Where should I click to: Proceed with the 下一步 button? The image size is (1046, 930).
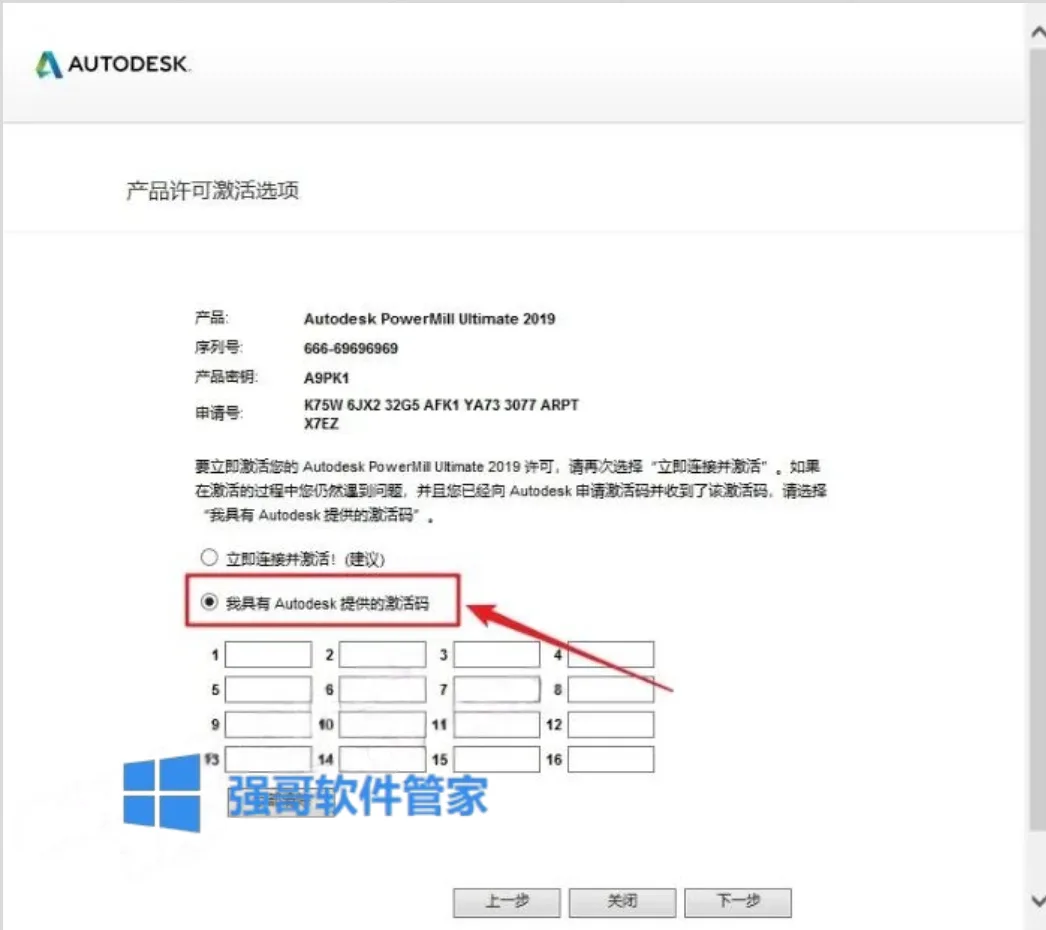point(738,902)
